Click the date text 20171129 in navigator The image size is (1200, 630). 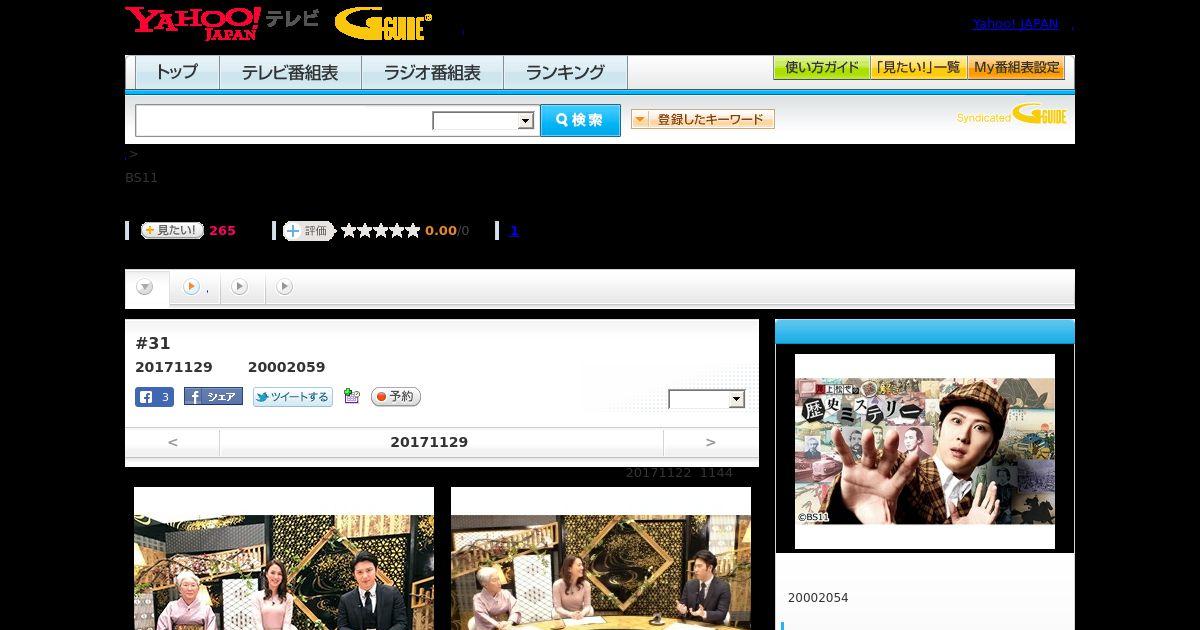coord(429,442)
